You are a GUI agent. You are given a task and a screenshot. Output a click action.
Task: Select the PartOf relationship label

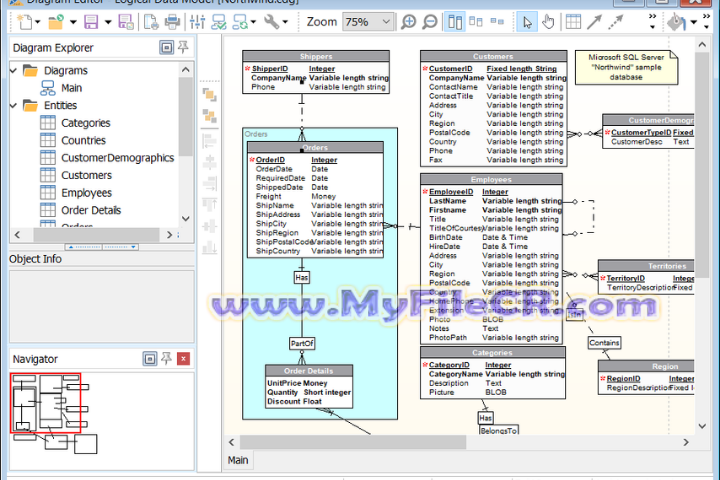point(302,344)
